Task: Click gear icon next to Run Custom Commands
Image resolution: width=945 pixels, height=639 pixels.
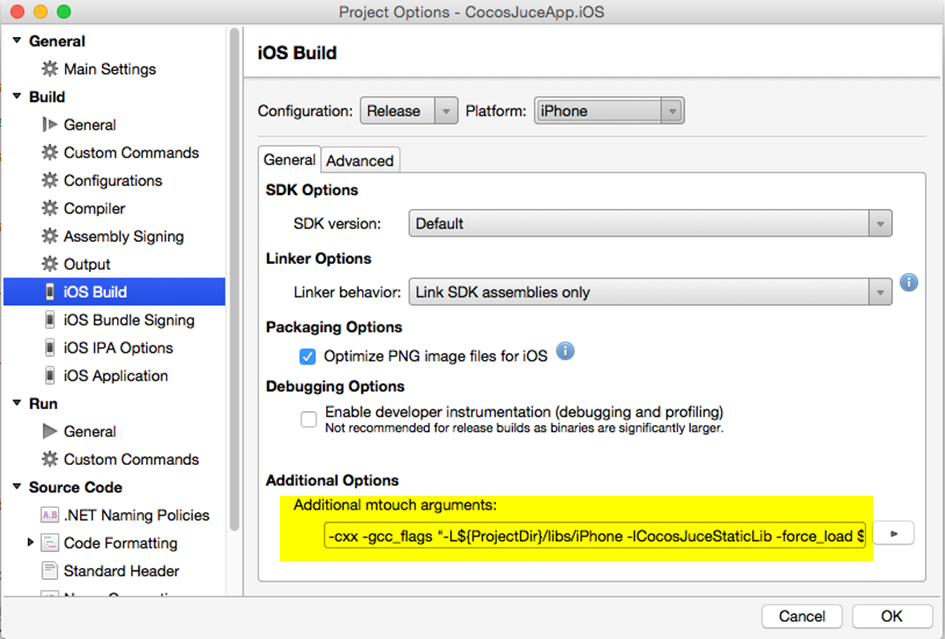Action: [x=49, y=459]
